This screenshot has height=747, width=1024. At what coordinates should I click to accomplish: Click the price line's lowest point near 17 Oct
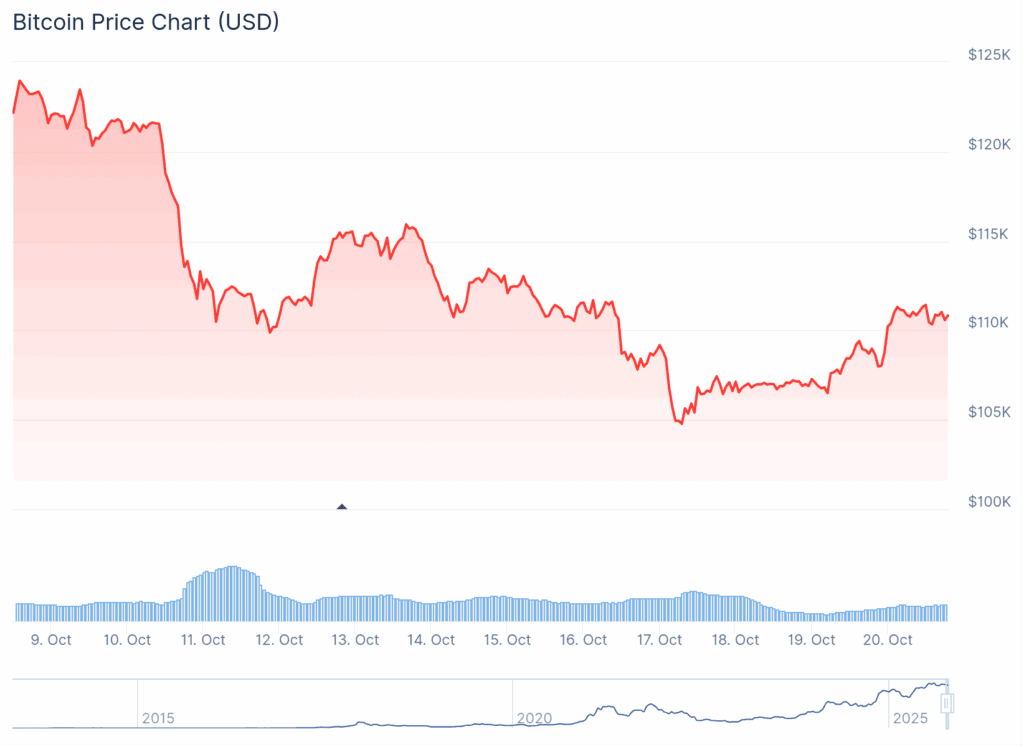[681, 424]
